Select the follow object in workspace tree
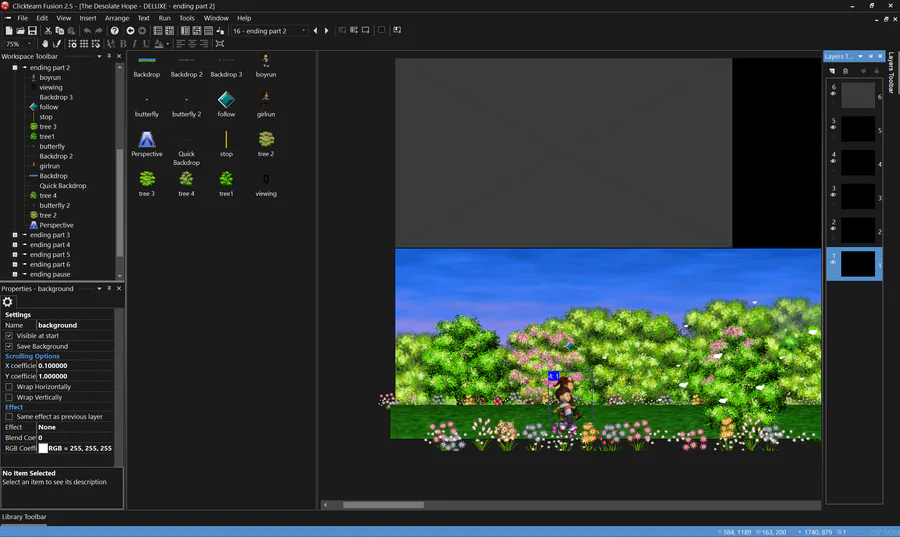Image resolution: width=900 pixels, height=537 pixels. click(x=49, y=107)
